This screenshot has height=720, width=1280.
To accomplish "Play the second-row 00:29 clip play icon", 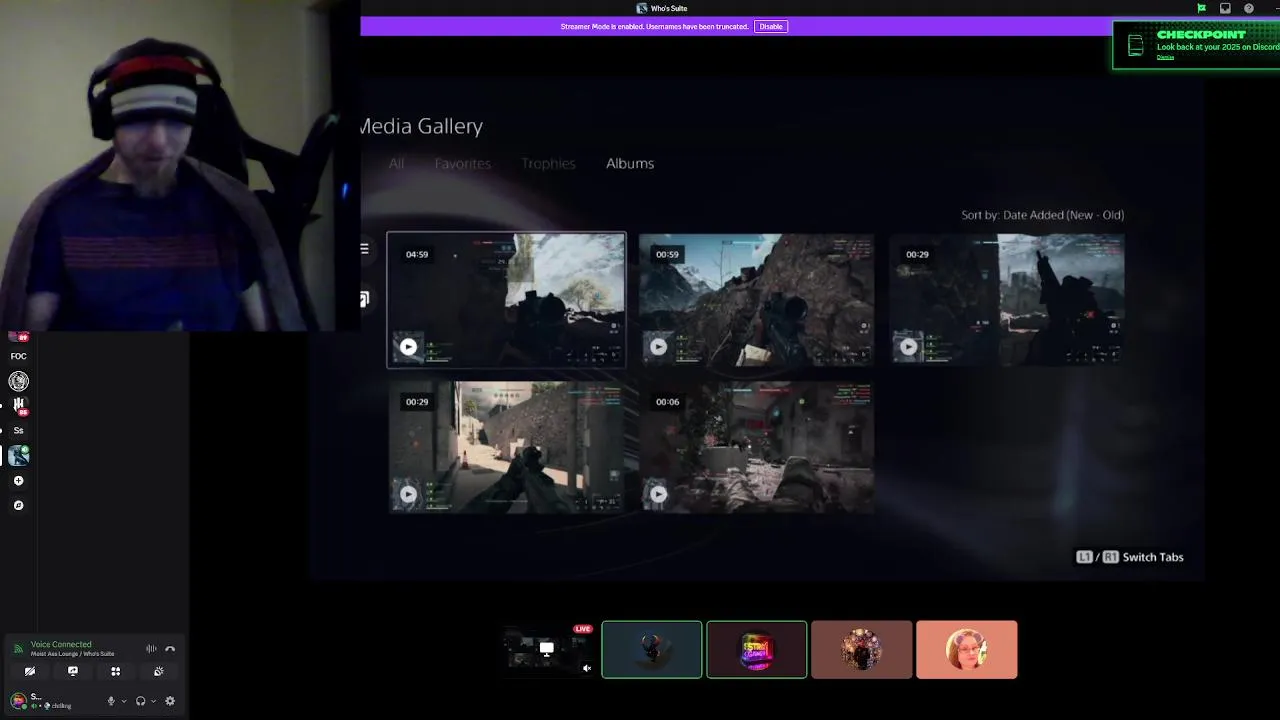I will 408,494.
